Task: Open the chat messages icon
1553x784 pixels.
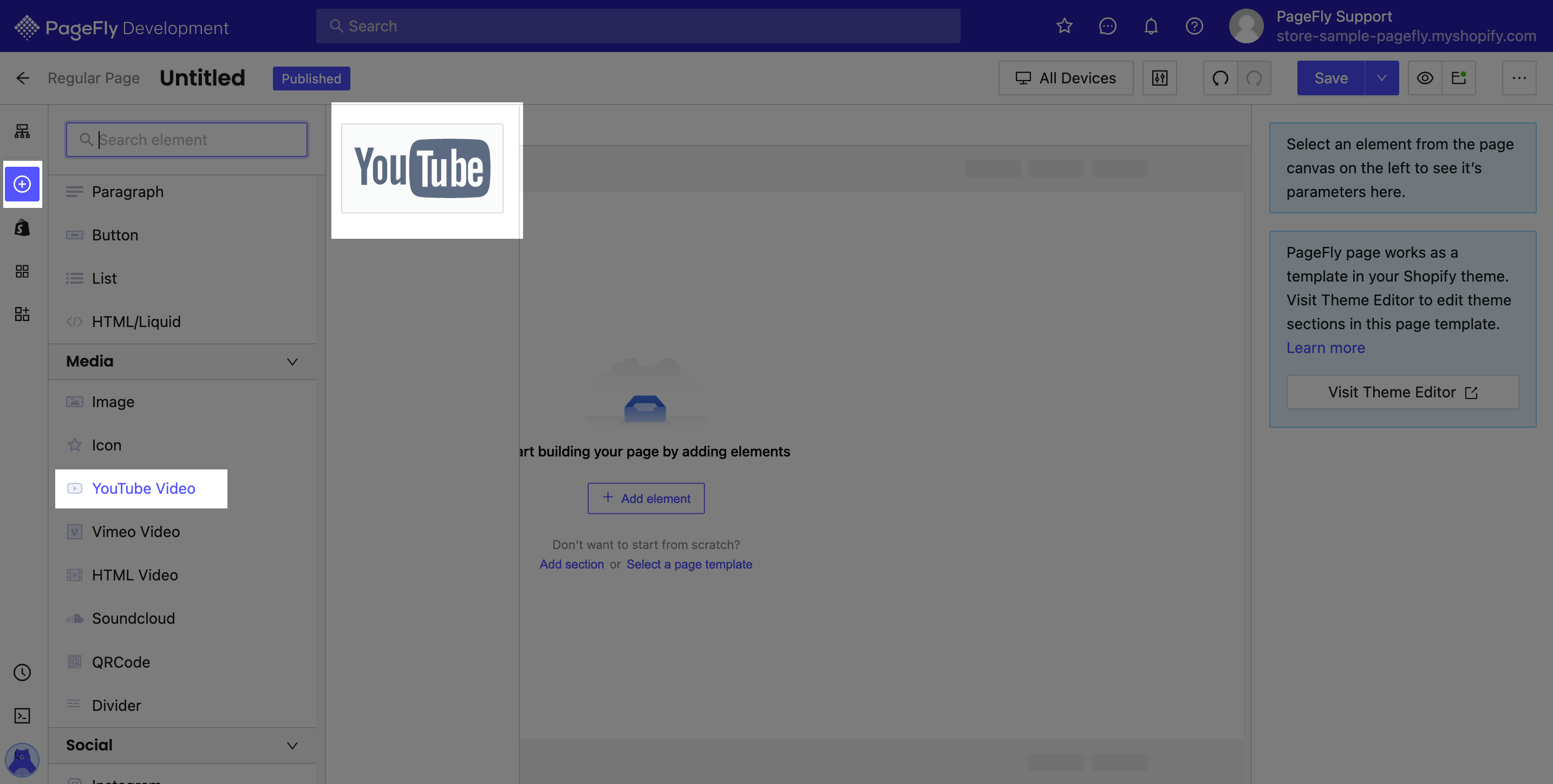Action: coord(1107,26)
